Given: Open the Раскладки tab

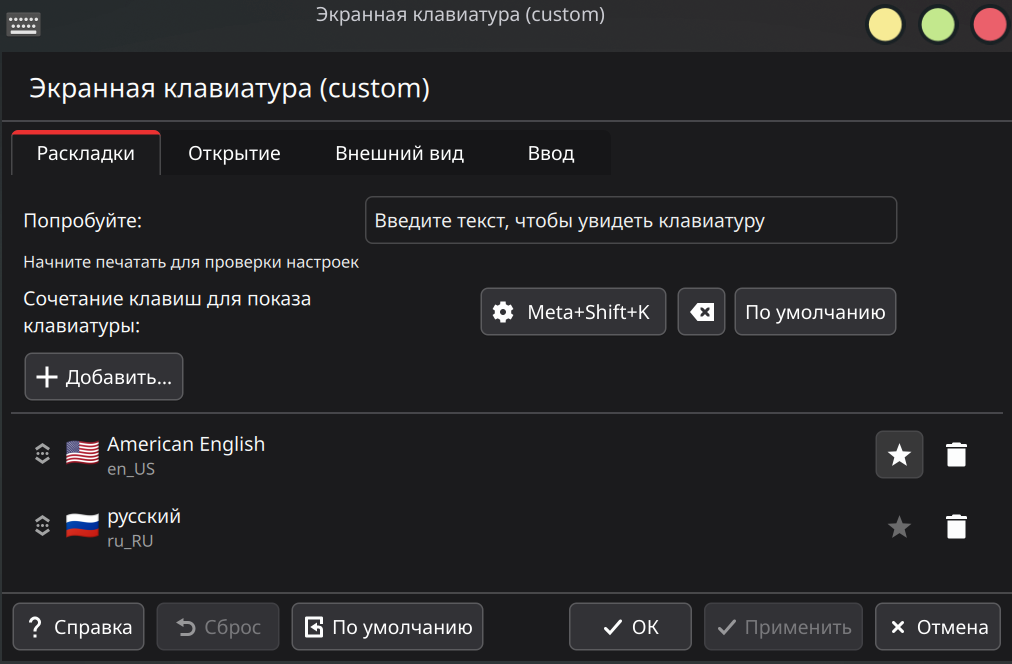Looking at the screenshot, I should click(86, 153).
